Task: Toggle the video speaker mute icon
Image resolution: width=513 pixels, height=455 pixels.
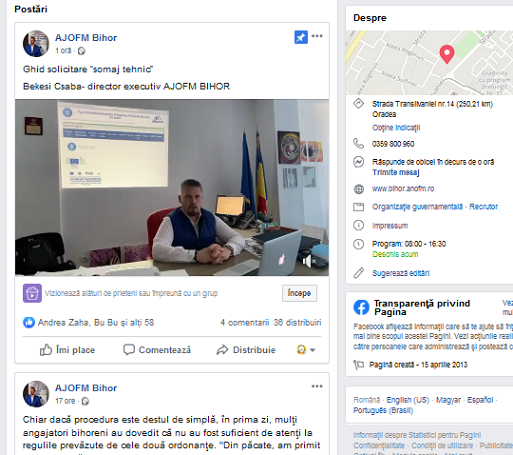Action: (x=307, y=261)
